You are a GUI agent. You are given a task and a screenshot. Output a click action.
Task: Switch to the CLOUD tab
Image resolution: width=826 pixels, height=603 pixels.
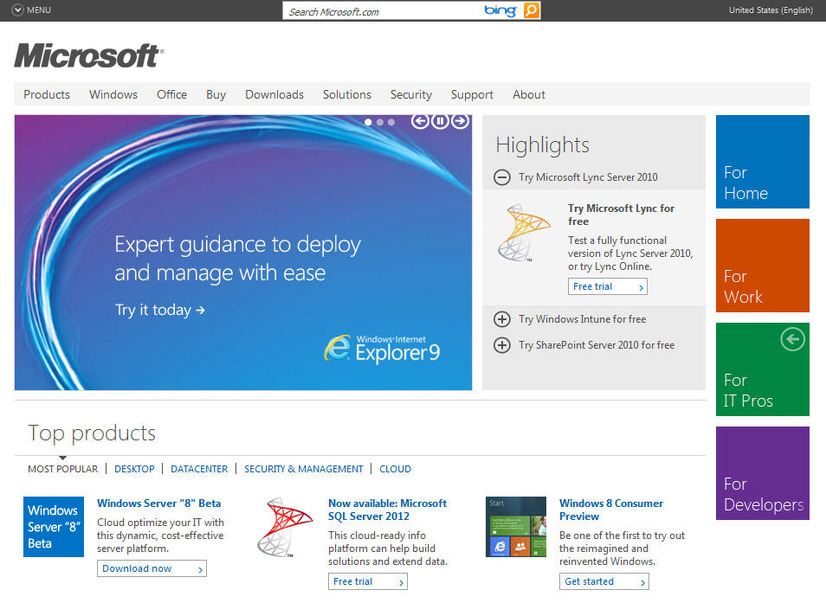[395, 469]
